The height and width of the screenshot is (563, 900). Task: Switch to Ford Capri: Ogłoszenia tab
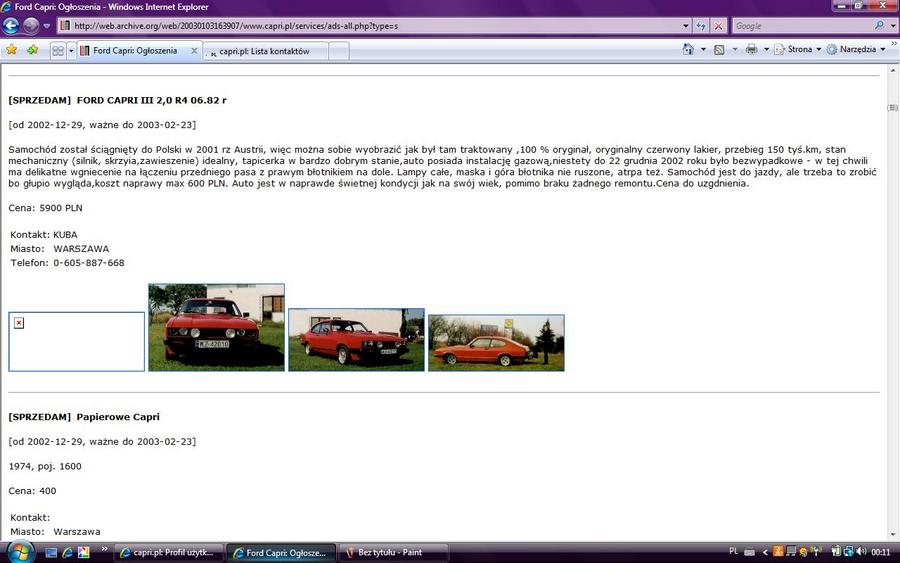point(135,51)
